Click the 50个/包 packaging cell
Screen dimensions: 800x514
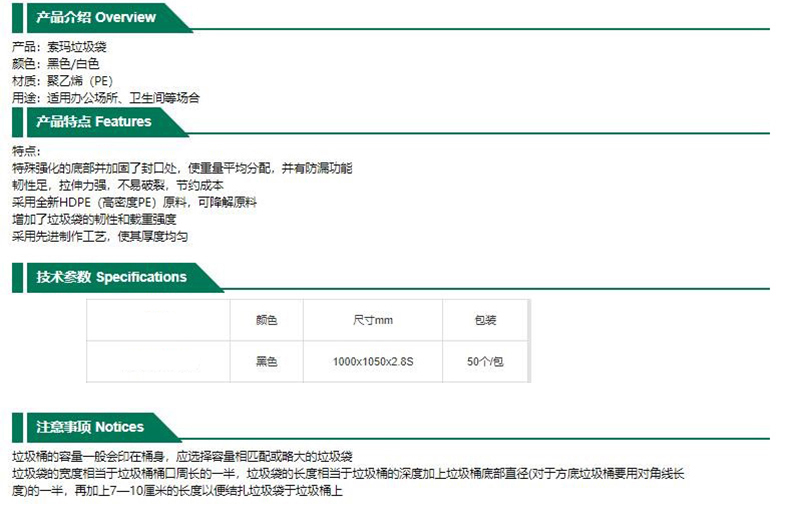pyautogui.click(x=485, y=361)
